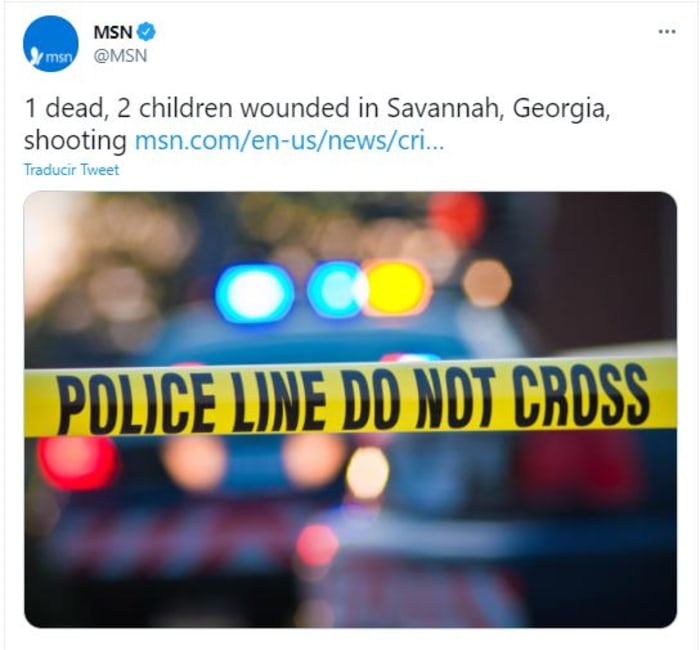Open the @MSN handle link
700x650 pixels.
(120, 56)
